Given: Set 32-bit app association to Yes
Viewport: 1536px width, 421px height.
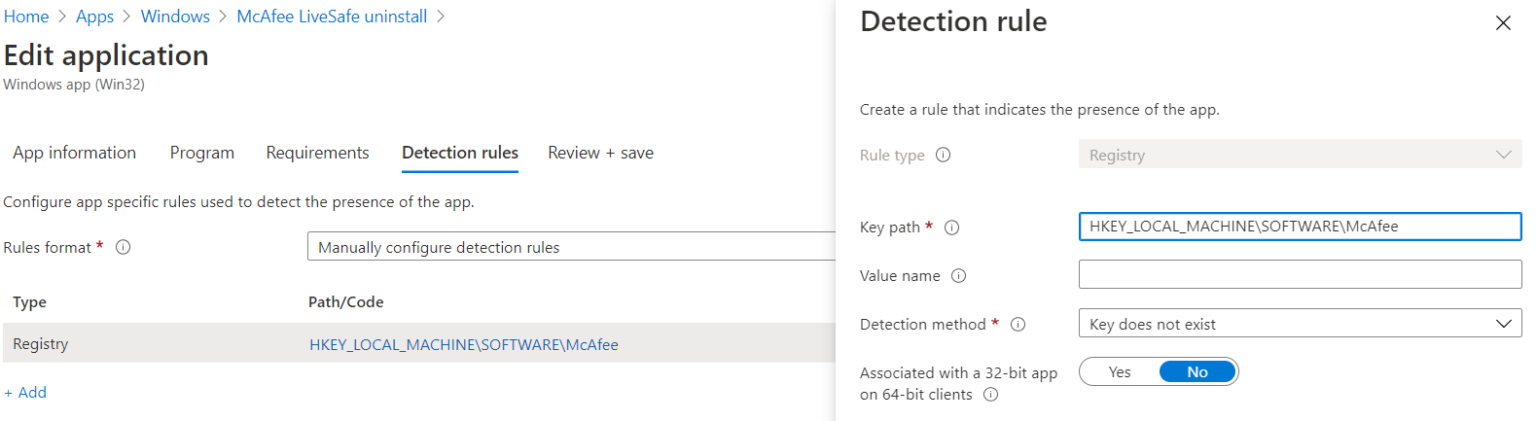Looking at the screenshot, I should click(x=1119, y=372).
